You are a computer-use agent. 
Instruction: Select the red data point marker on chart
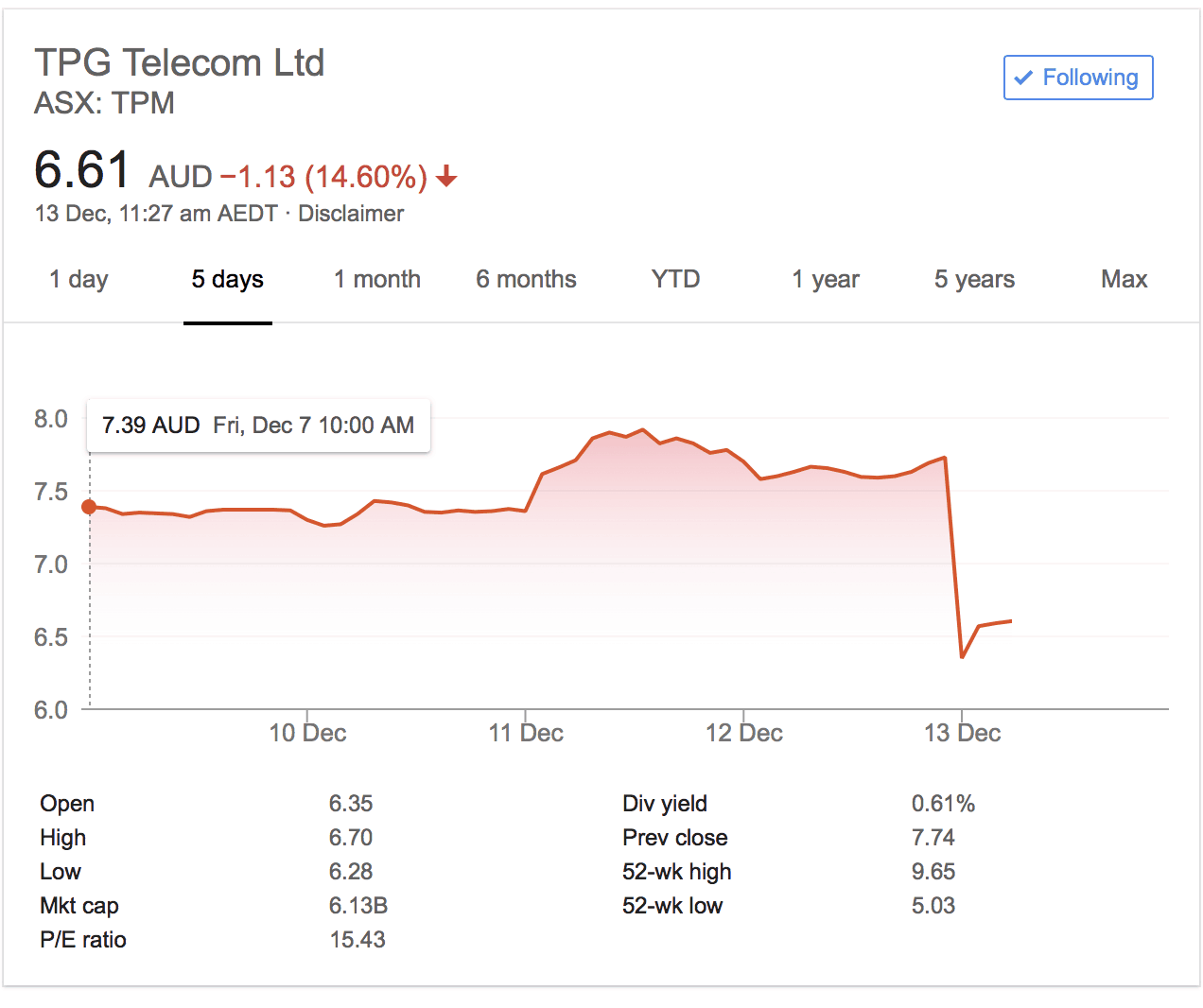[x=89, y=507]
